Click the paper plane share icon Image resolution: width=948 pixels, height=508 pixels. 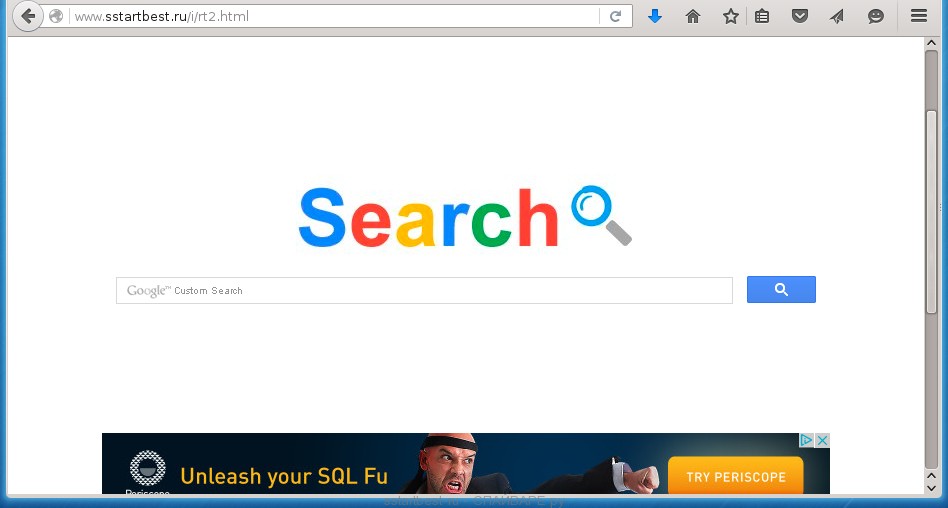pos(837,16)
